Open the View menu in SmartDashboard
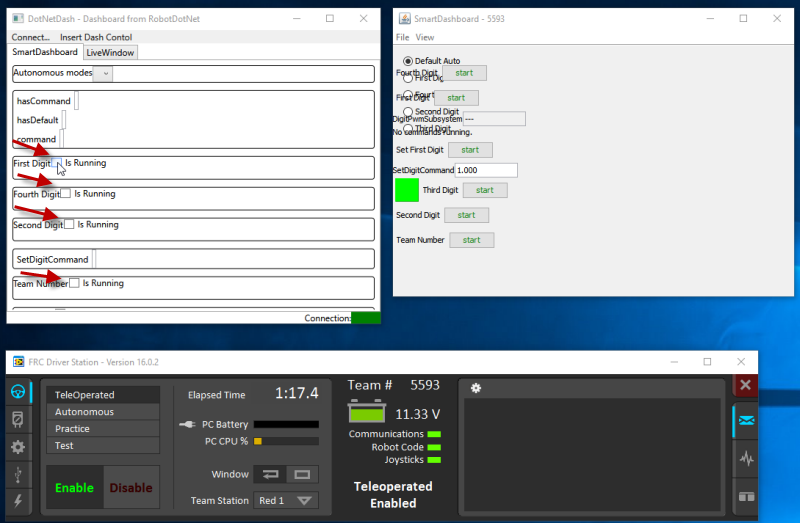 pos(424,37)
